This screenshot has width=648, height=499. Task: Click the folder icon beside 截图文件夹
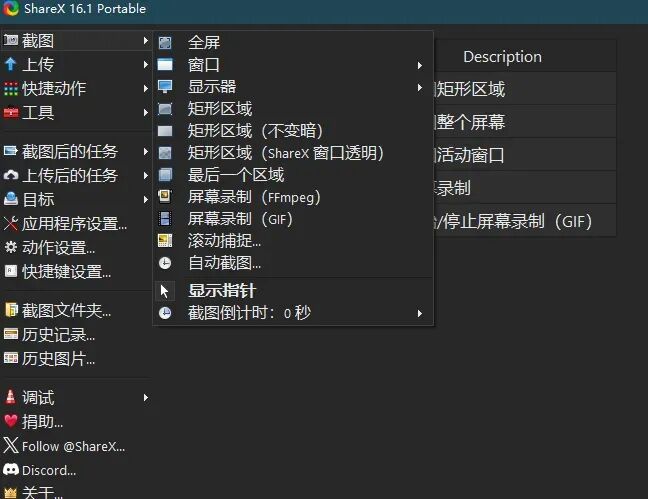tap(11, 310)
